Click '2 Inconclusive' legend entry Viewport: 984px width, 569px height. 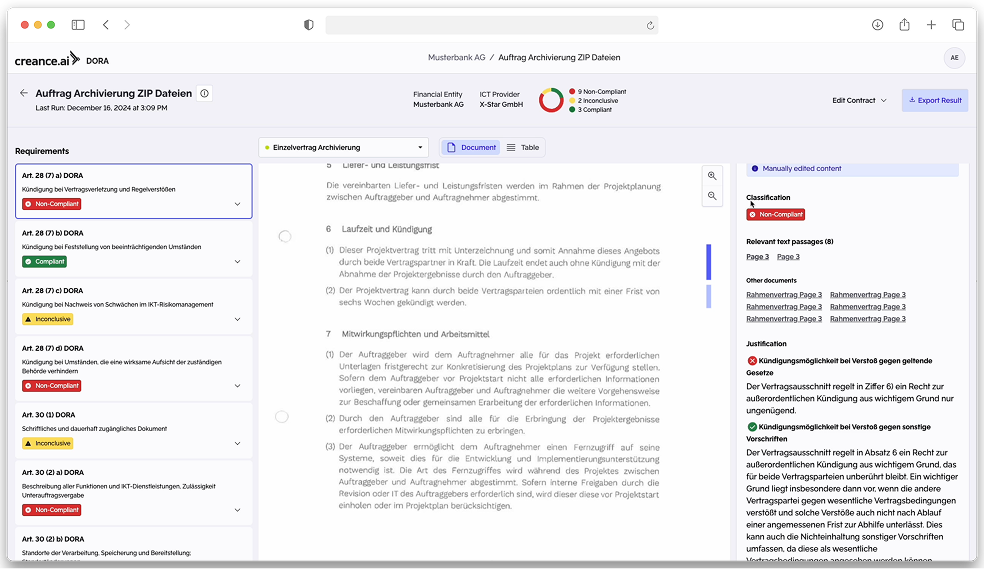click(594, 100)
